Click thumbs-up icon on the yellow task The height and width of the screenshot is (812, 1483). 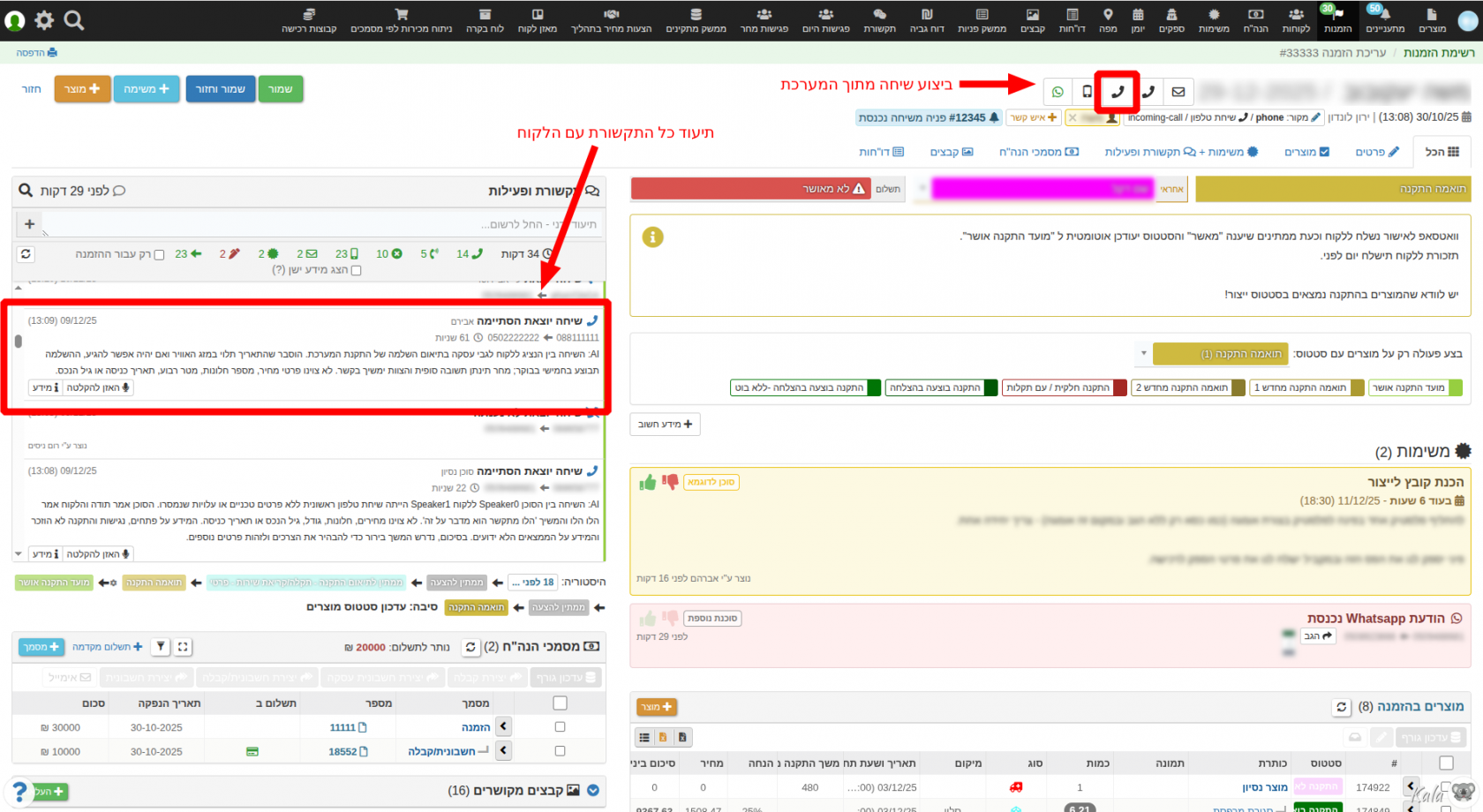(648, 482)
